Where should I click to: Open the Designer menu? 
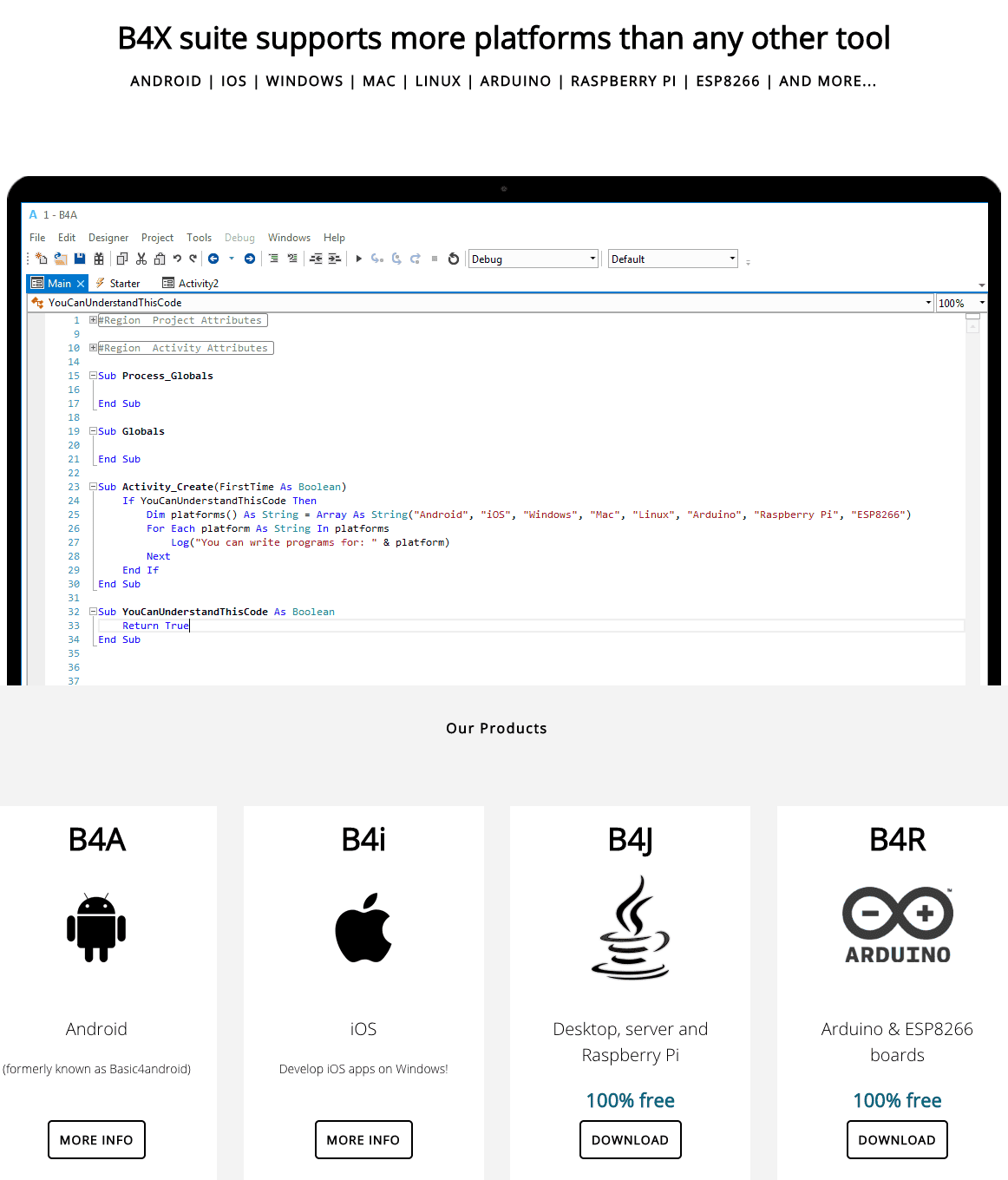pos(108,238)
